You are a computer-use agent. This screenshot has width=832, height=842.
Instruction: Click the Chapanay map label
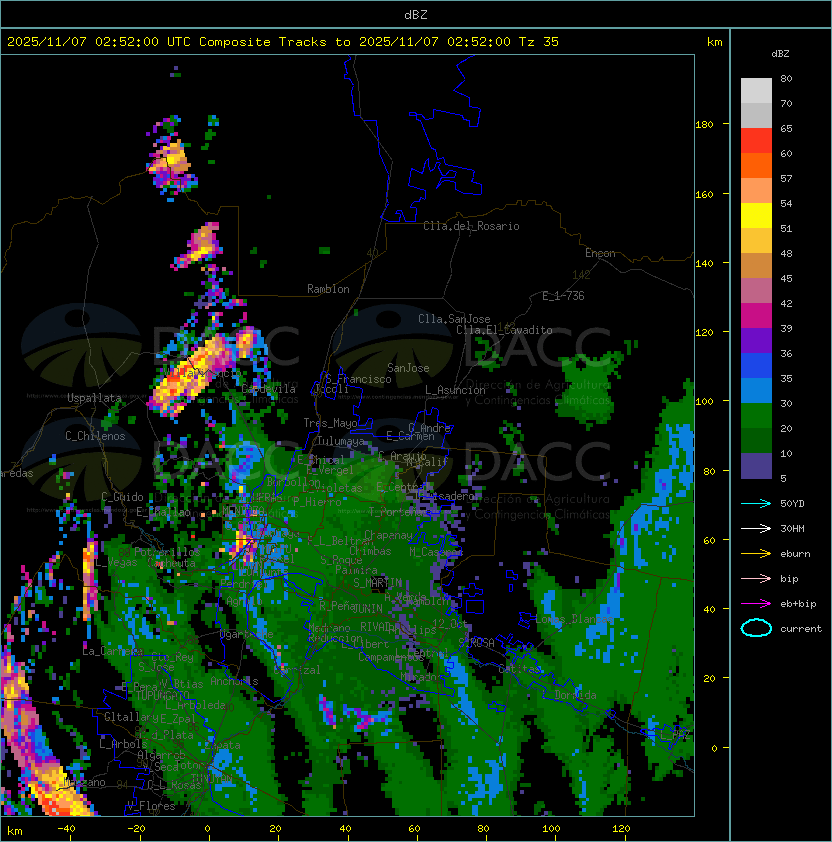point(388,535)
